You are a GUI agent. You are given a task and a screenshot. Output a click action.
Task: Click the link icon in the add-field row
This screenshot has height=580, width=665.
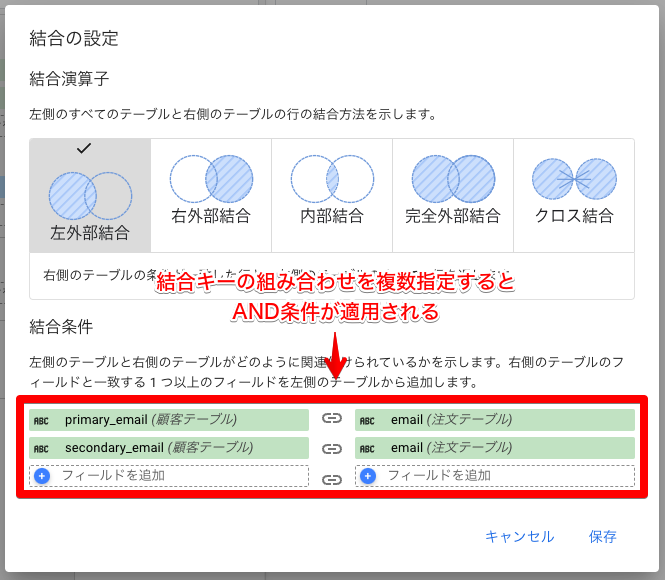tap(332, 479)
